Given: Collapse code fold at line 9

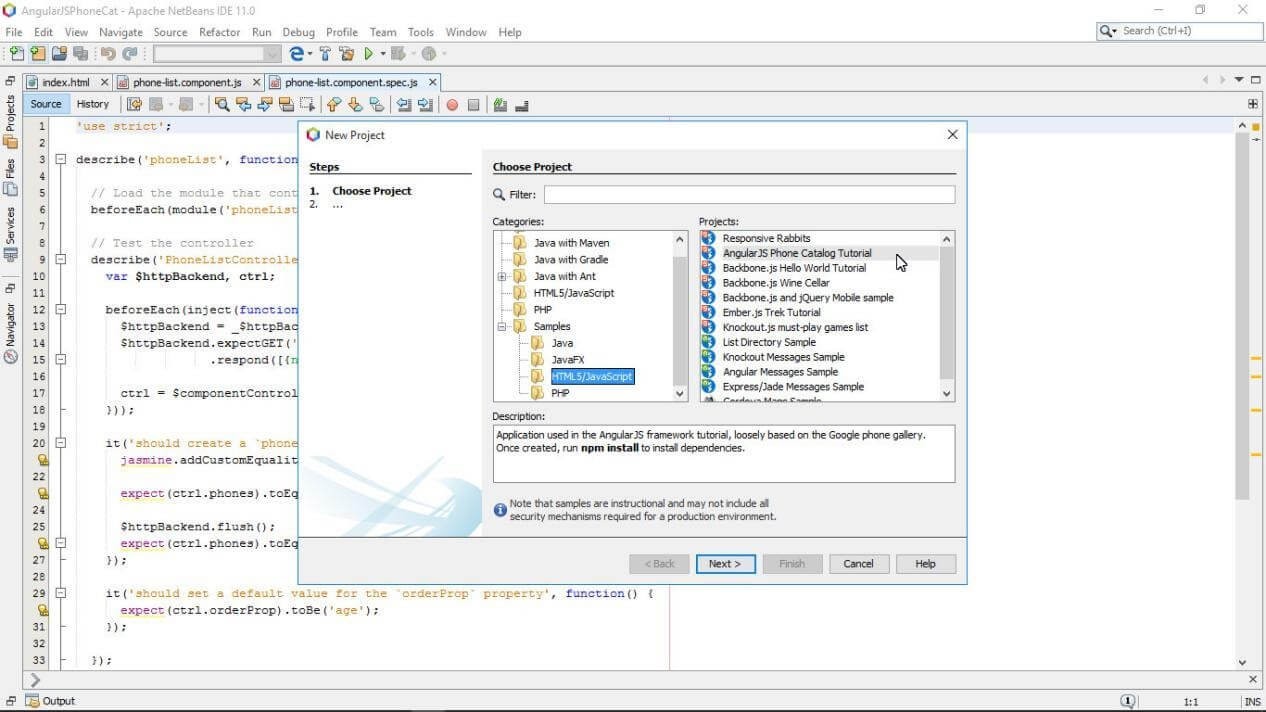Looking at the screenshot, I should point(61,259).
